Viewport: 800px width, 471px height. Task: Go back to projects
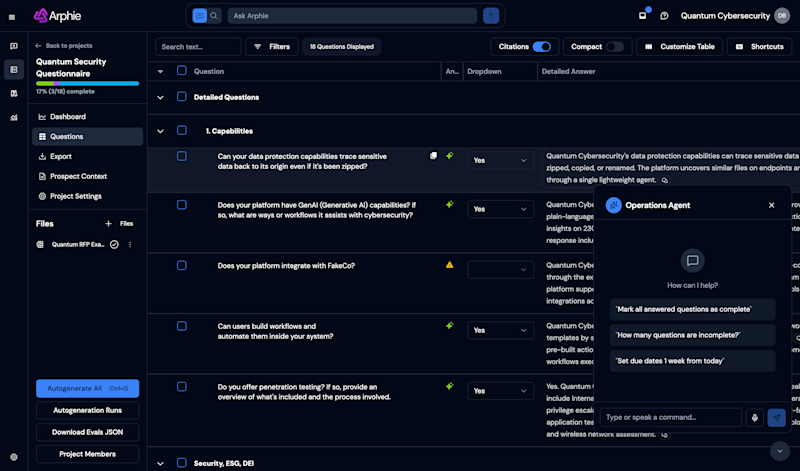tap(64, 45)
